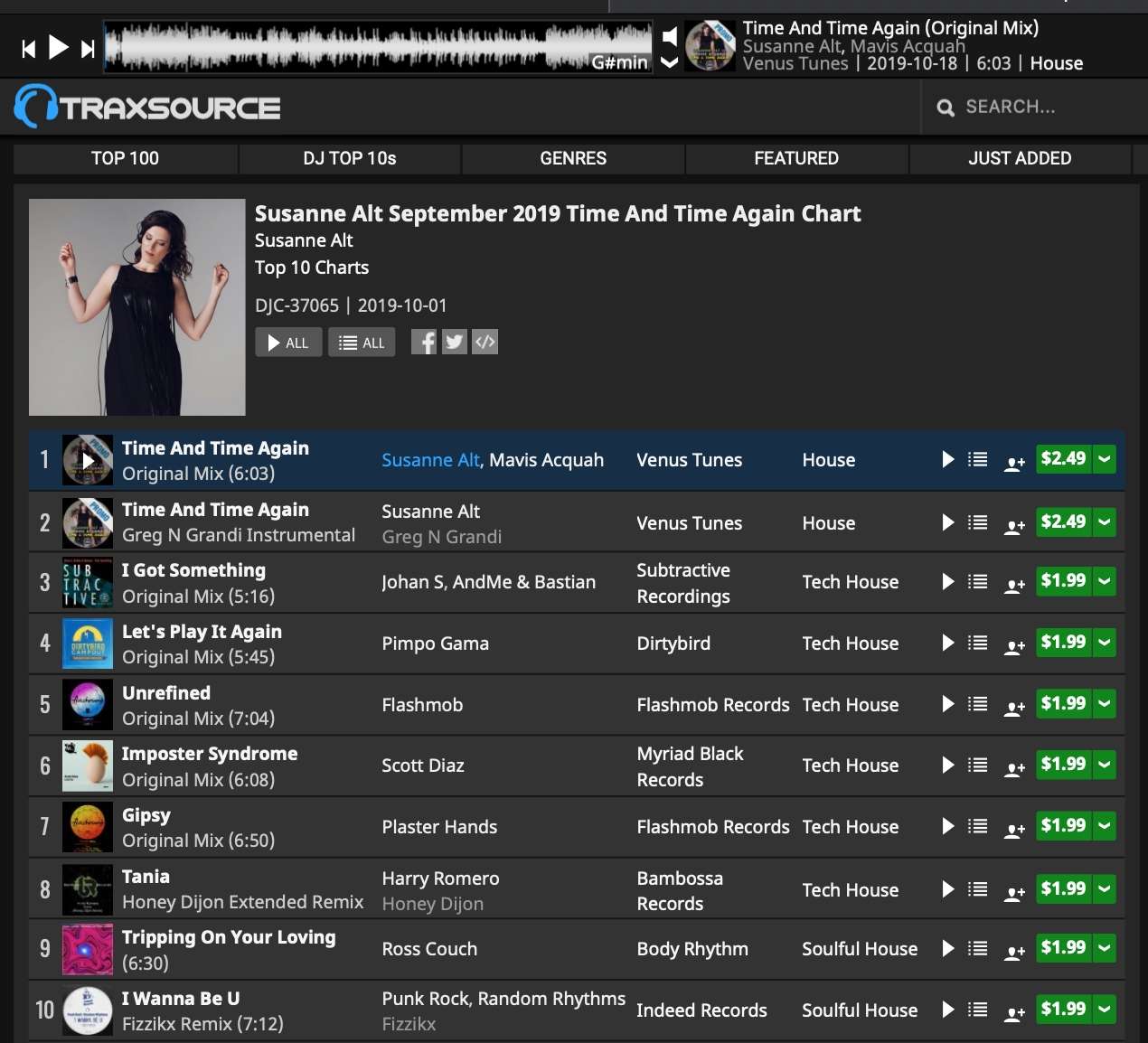This screenshot has height=1043, width=1148.
Task: Play the current track in the top player
Action: click(58, 47)
